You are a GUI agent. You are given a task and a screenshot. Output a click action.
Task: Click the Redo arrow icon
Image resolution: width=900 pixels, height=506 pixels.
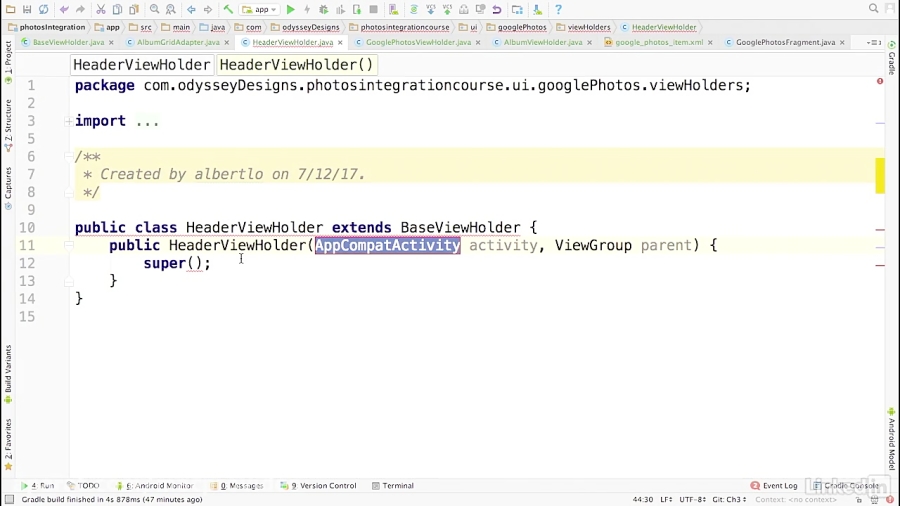click(80, 9)
